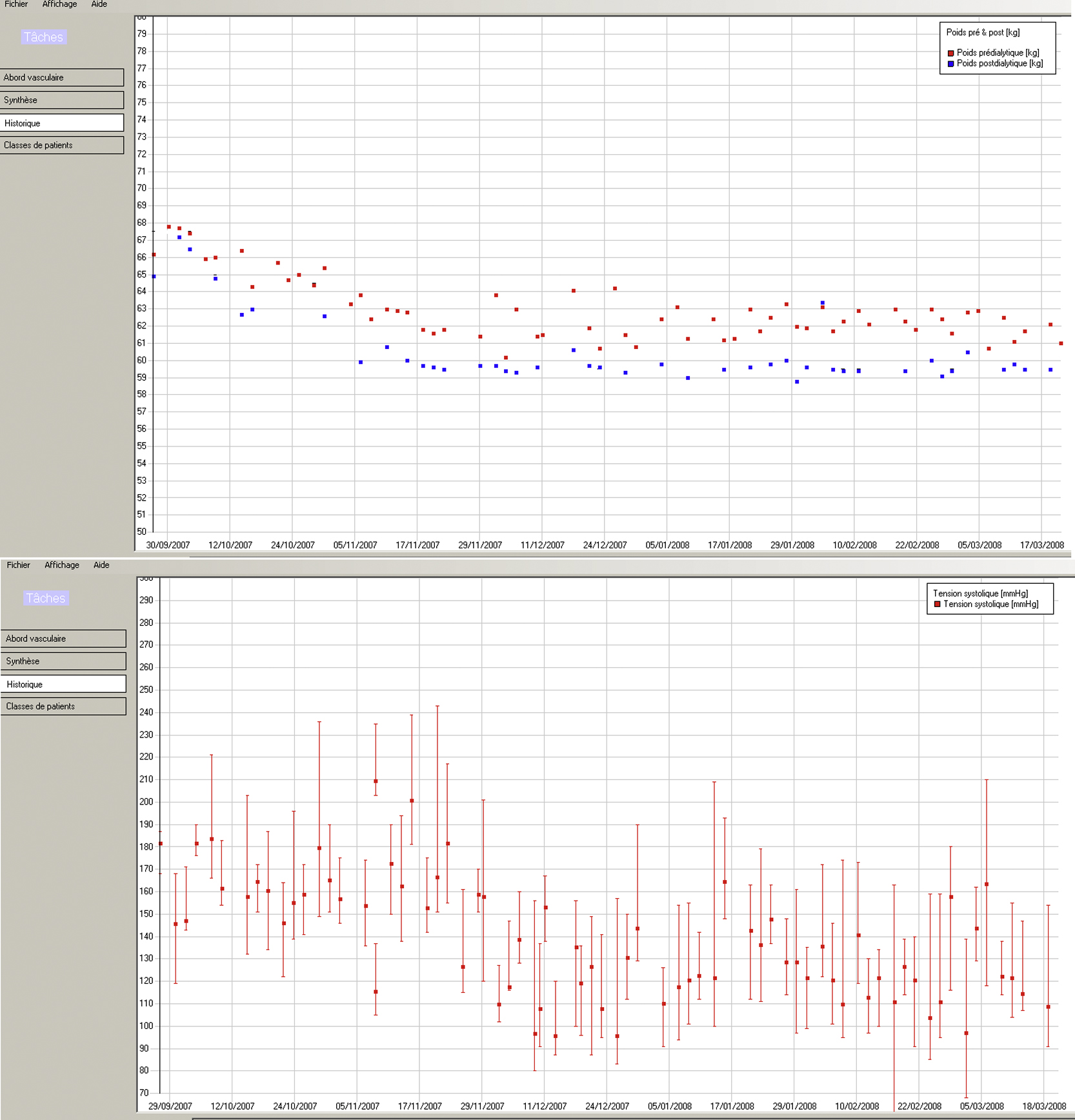Click 30/09/2007 date on weight chart axis
The image size is (1075, 1120).
click(x=168, y=545)
